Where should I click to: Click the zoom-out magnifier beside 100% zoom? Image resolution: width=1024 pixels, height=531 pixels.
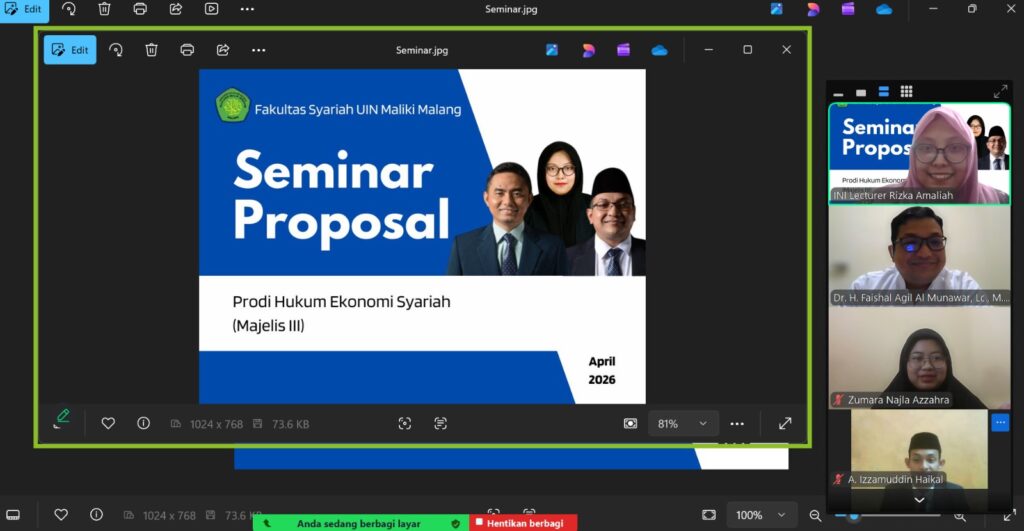coord(816,515)
